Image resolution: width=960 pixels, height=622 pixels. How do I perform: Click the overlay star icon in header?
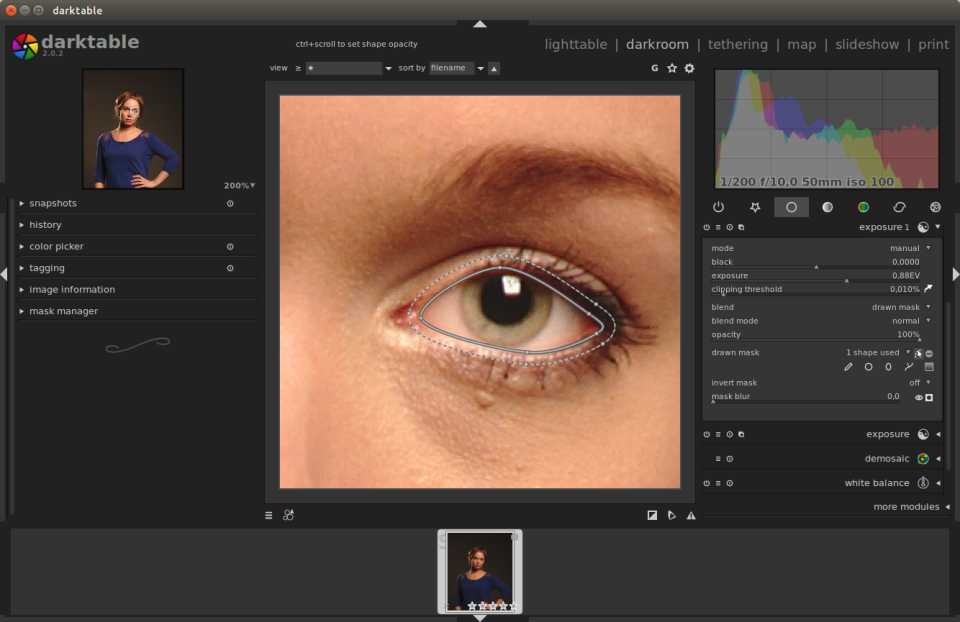point(672,68)
